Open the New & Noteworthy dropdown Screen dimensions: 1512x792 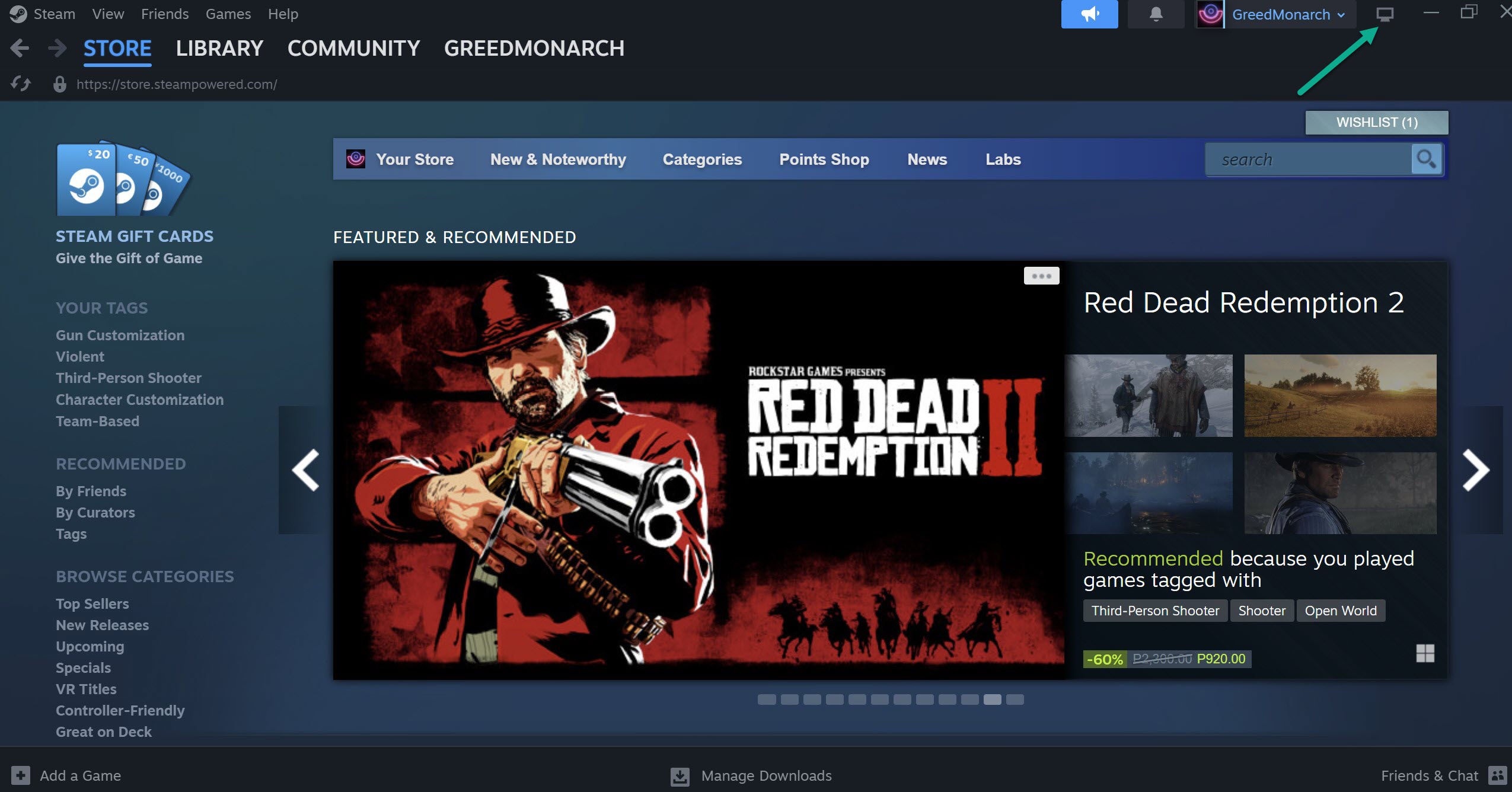(558, 159)
